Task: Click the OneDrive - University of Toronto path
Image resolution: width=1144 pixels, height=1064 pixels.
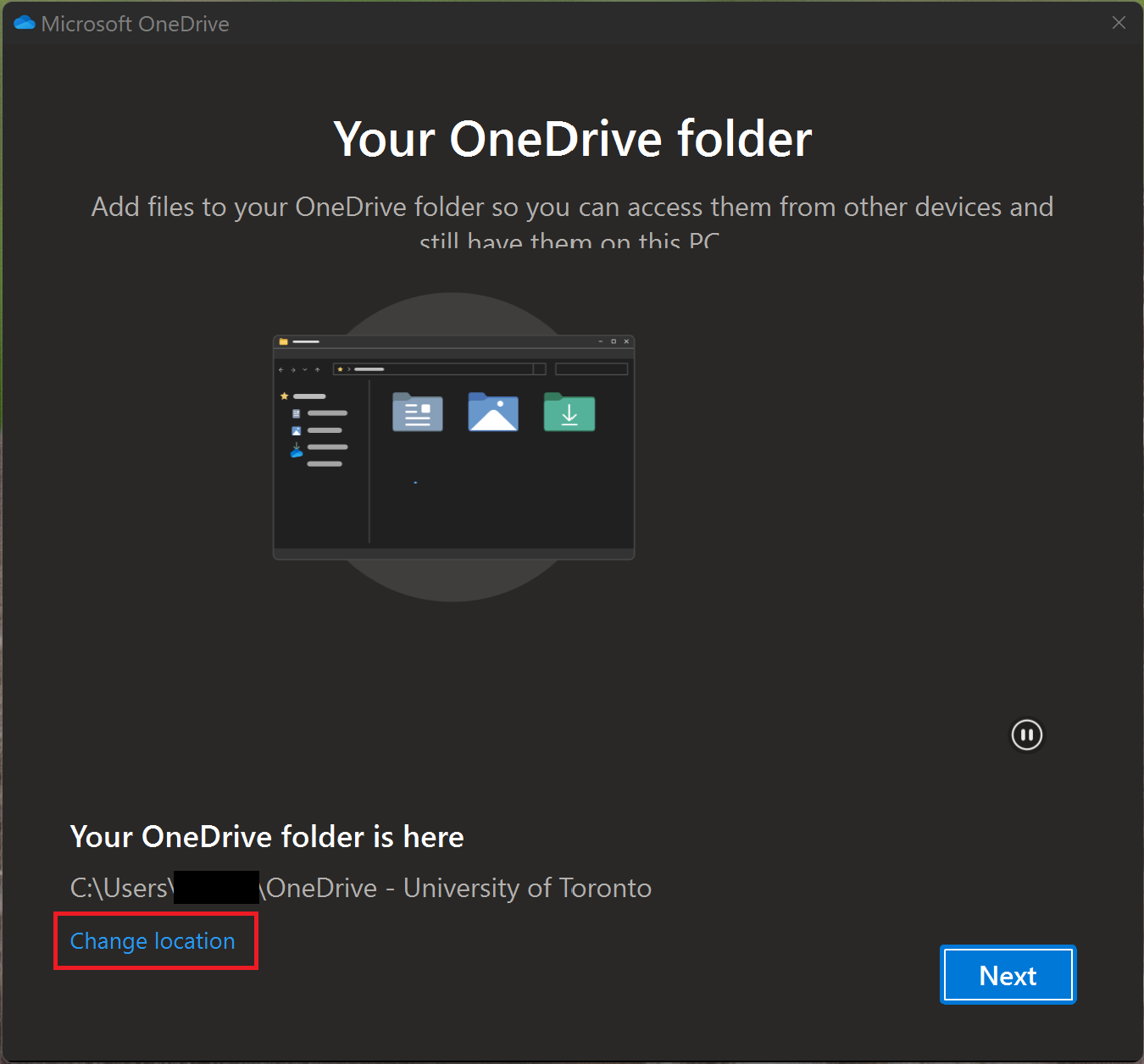Action: 361,888
